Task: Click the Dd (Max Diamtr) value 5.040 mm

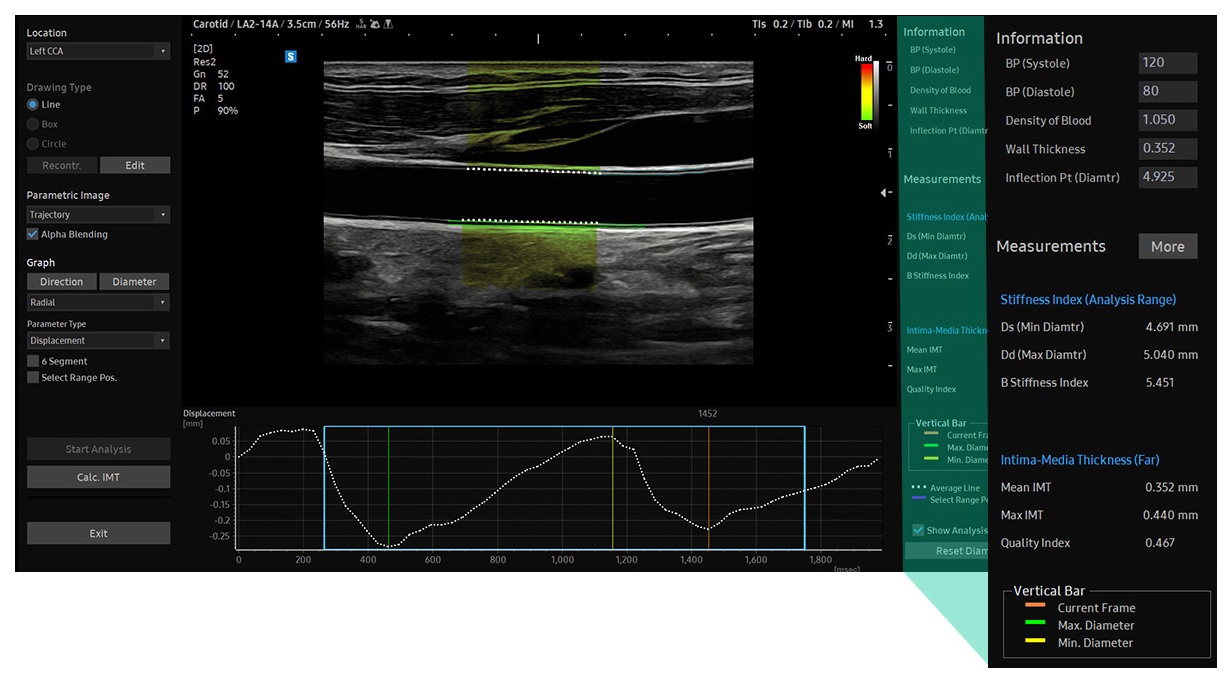Action: (x=1171, y=355)
